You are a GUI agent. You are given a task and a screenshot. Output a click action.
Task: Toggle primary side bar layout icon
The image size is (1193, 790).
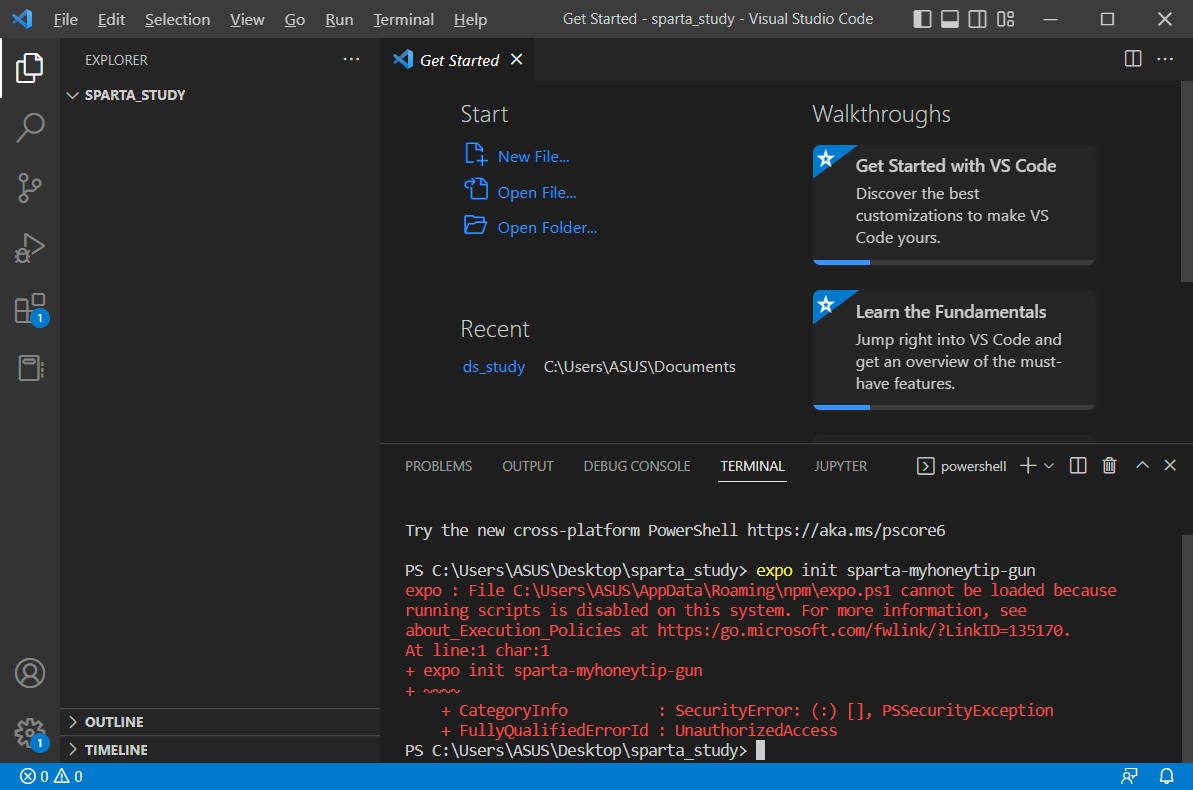(922, 19)
